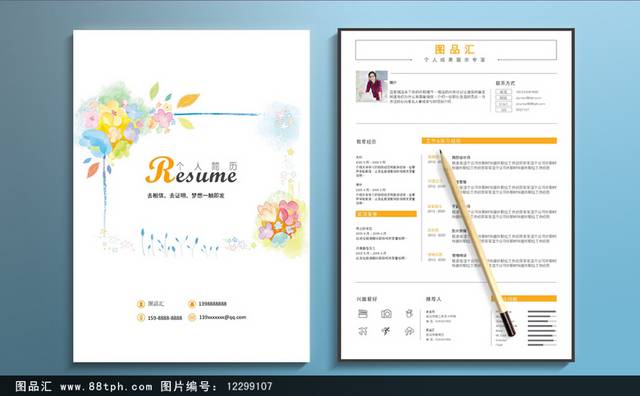Click the slogan 去相信、去证明、梦想一触即发
Viewport: 640px width, 396px height.
(x=186, y=196)
